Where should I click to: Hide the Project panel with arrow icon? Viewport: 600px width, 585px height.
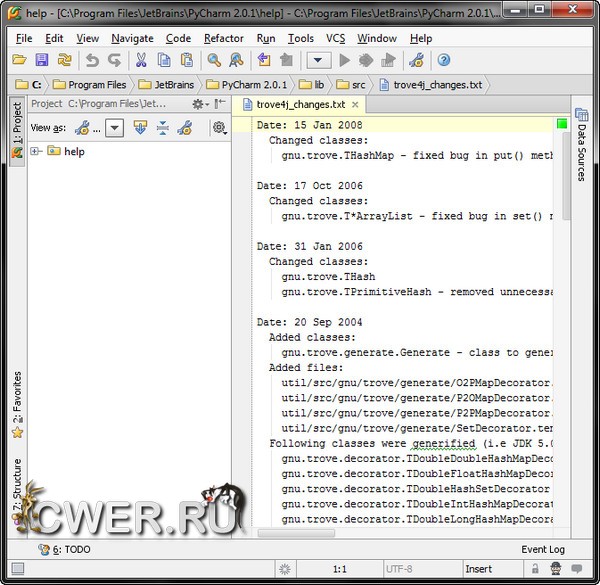pyautogui.click(x=220, y=104)
